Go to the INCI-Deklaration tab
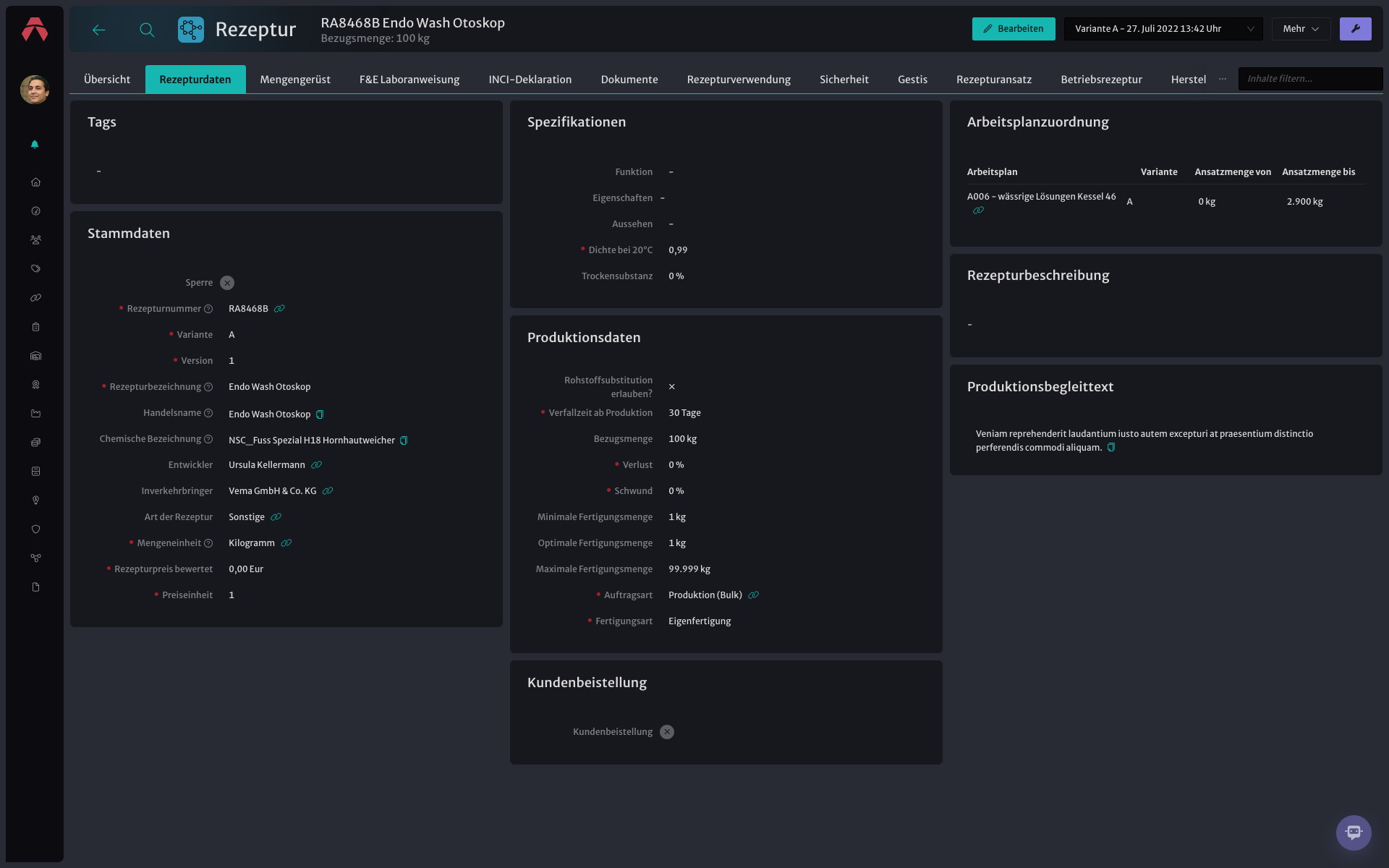Image resolution: width=1389 pixels, height=868 pixels. tap(530, 80)
